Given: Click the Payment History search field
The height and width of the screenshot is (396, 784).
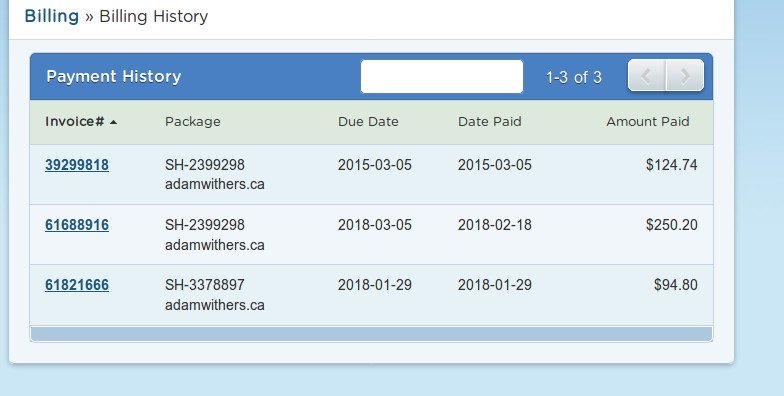Looking at the screenshot, I should pos(442,76).
